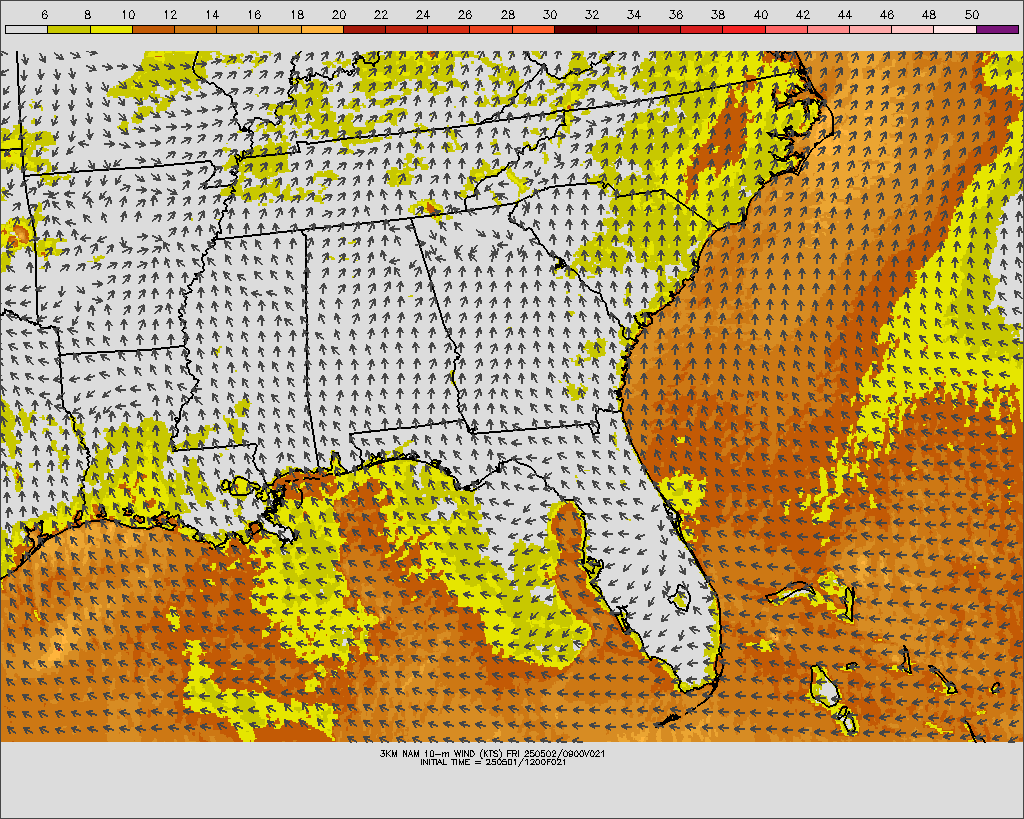Select the 'INITIAL TIME = 250501/1200F021' caption line
The height and width of the screenshot is (819, 1024).
point(492,762)
